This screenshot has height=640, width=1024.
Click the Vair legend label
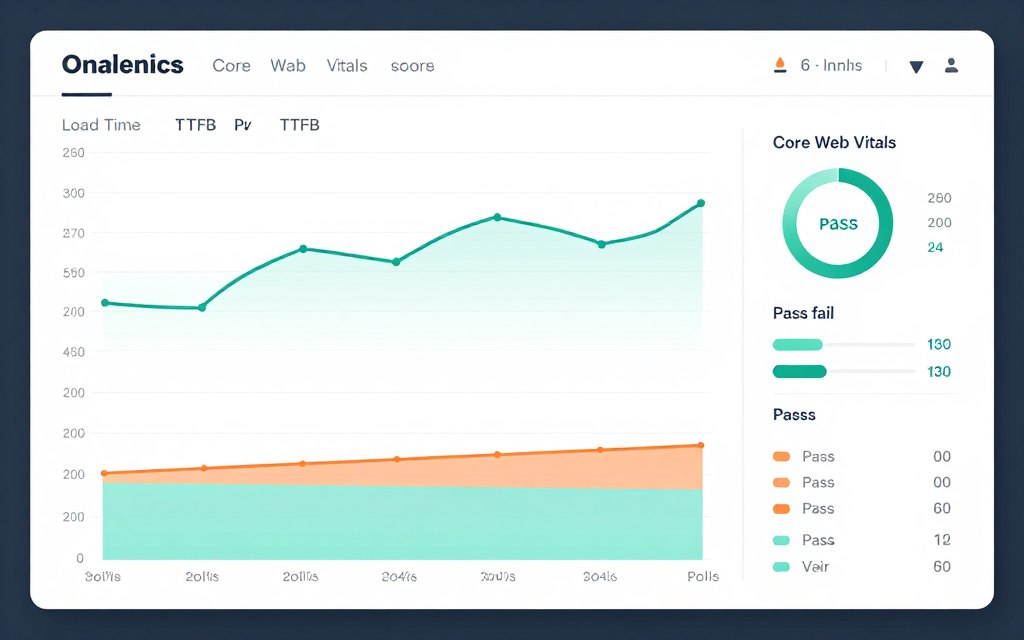click(x=816, y=567)
